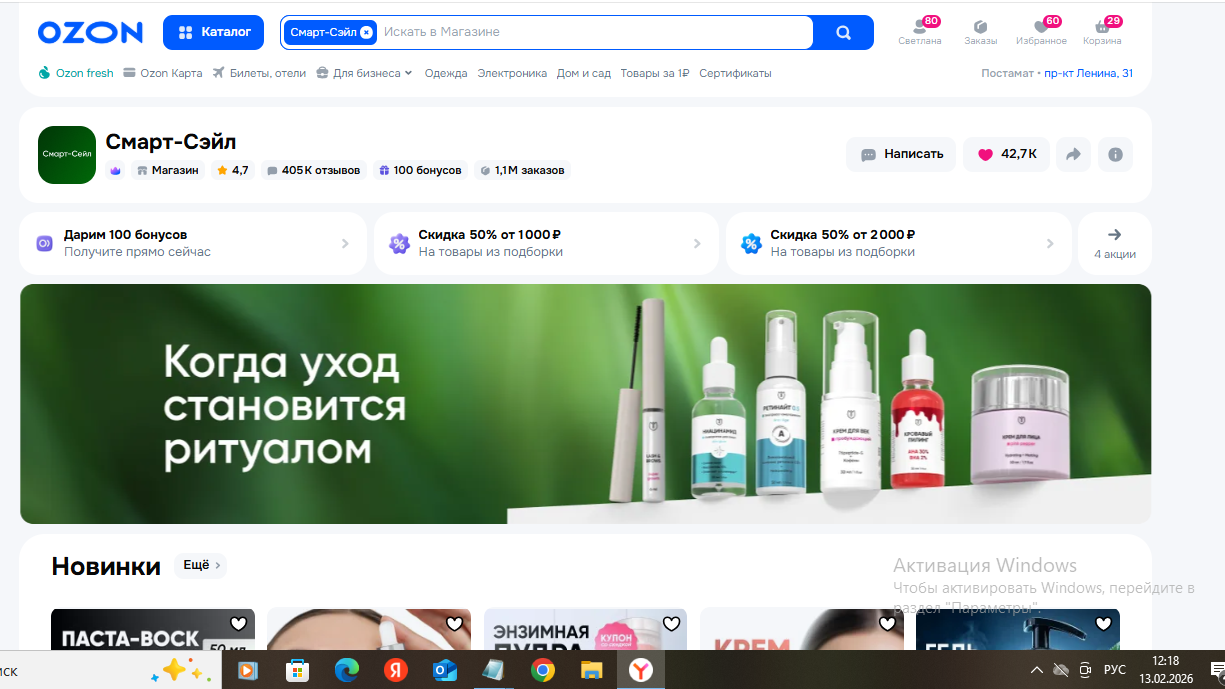Open Билеты, отели section

click(259, 73)
